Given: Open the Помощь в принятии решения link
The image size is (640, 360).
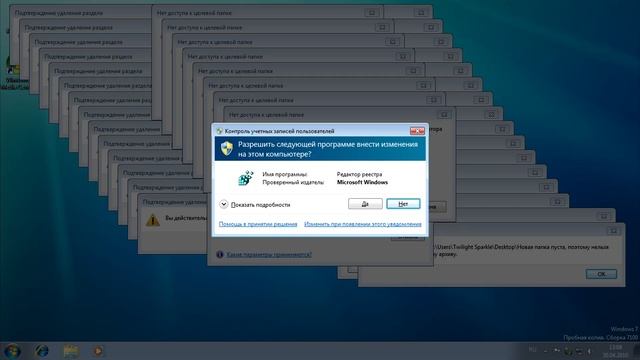Looking at the screenshot, I should (x=258, y=224).
